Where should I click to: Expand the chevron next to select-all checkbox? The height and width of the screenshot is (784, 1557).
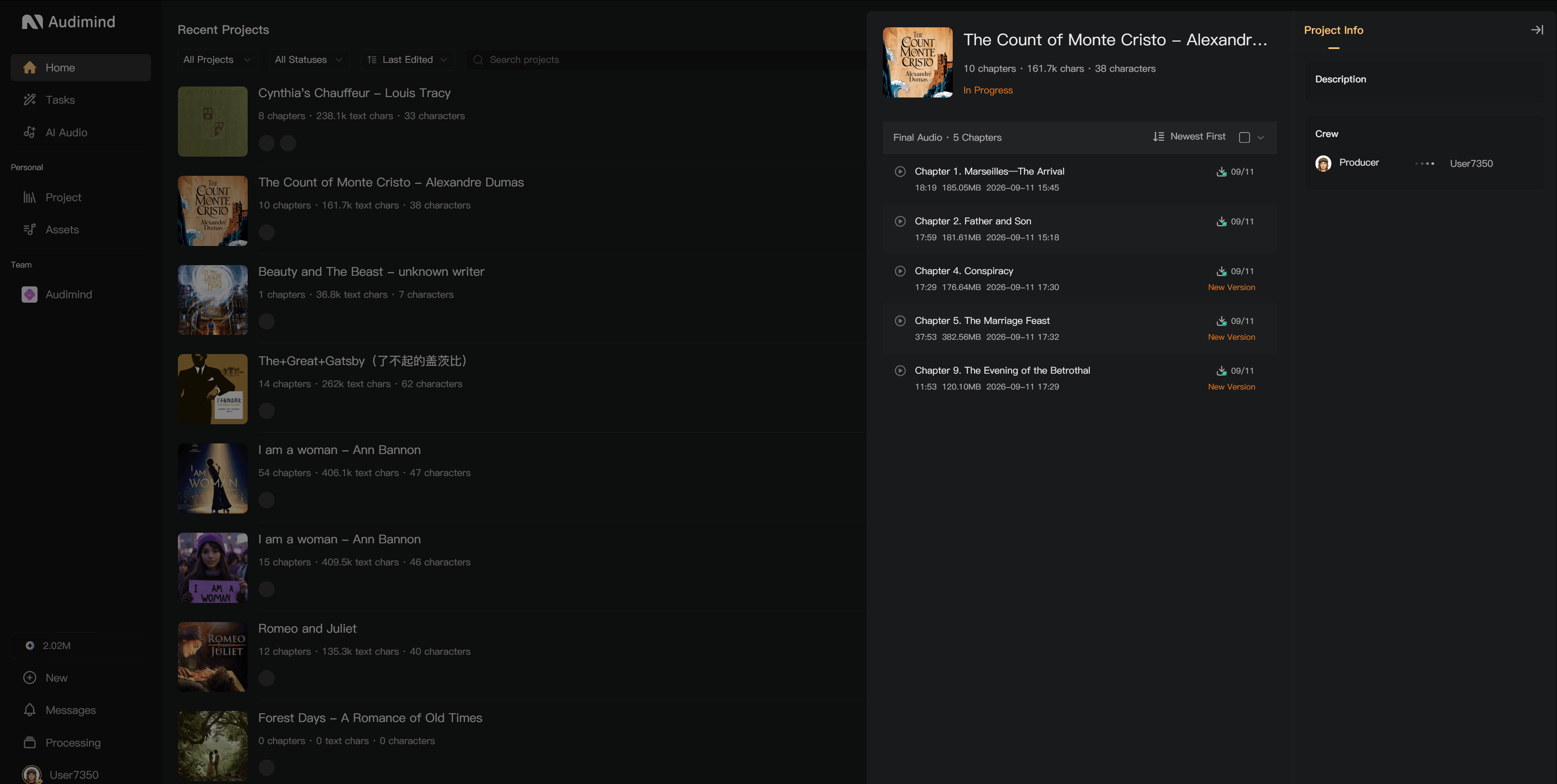[1260, 137]
